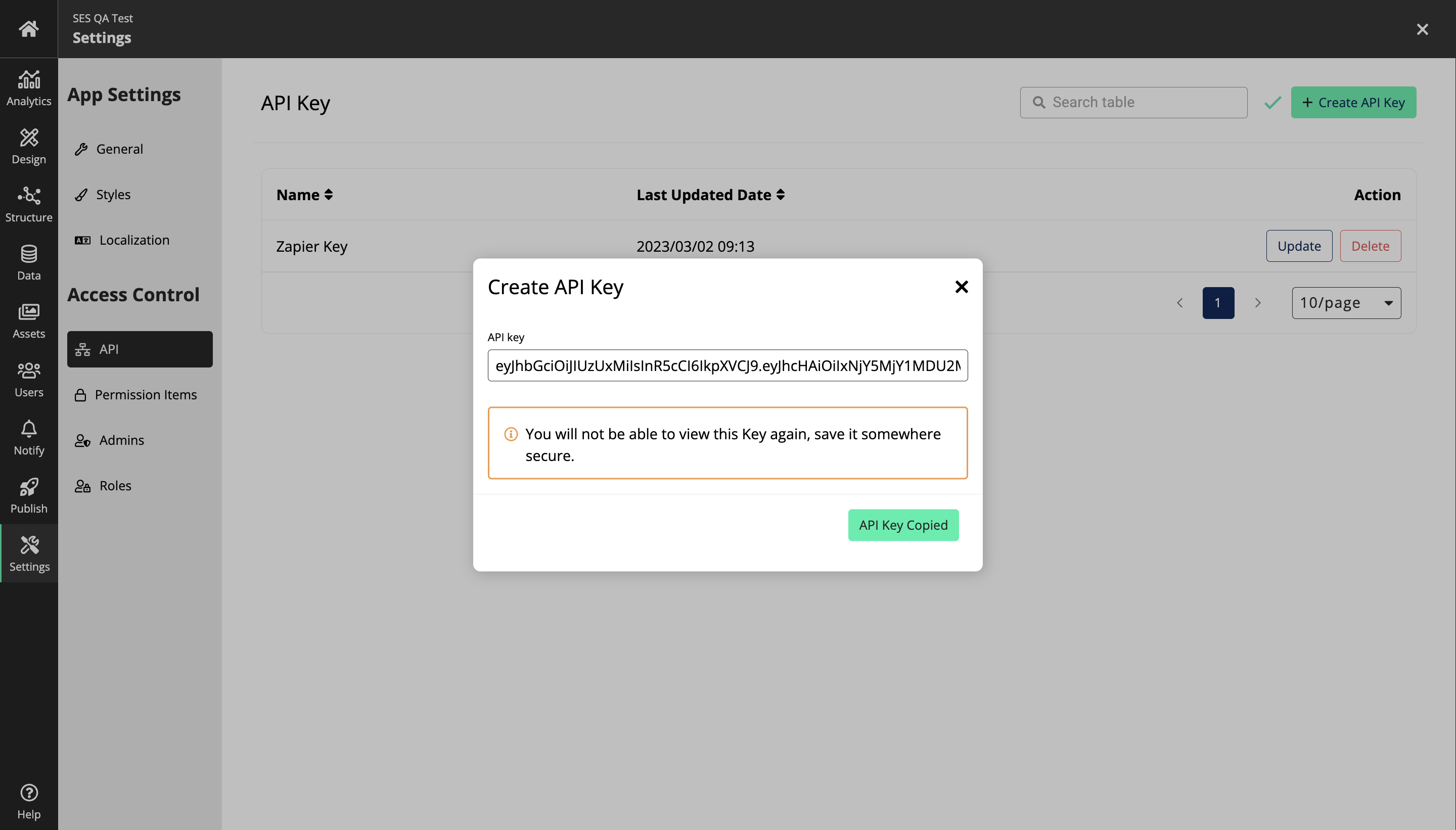Image resolution: width=1456 pixels, height=830 pixels.
Task: Go to next page arrow
Action: pyautogui.click(x=1257, y=303)
